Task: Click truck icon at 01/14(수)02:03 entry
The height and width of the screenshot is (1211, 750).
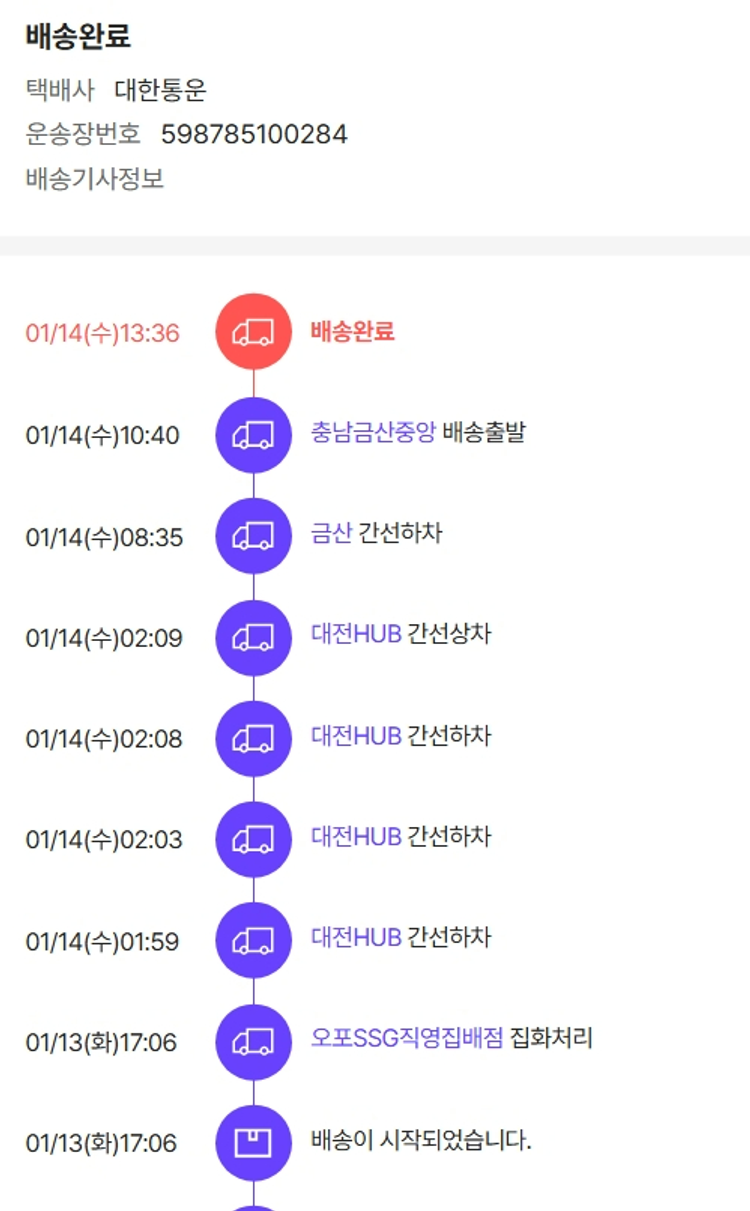Action: (x=253, y=839)
